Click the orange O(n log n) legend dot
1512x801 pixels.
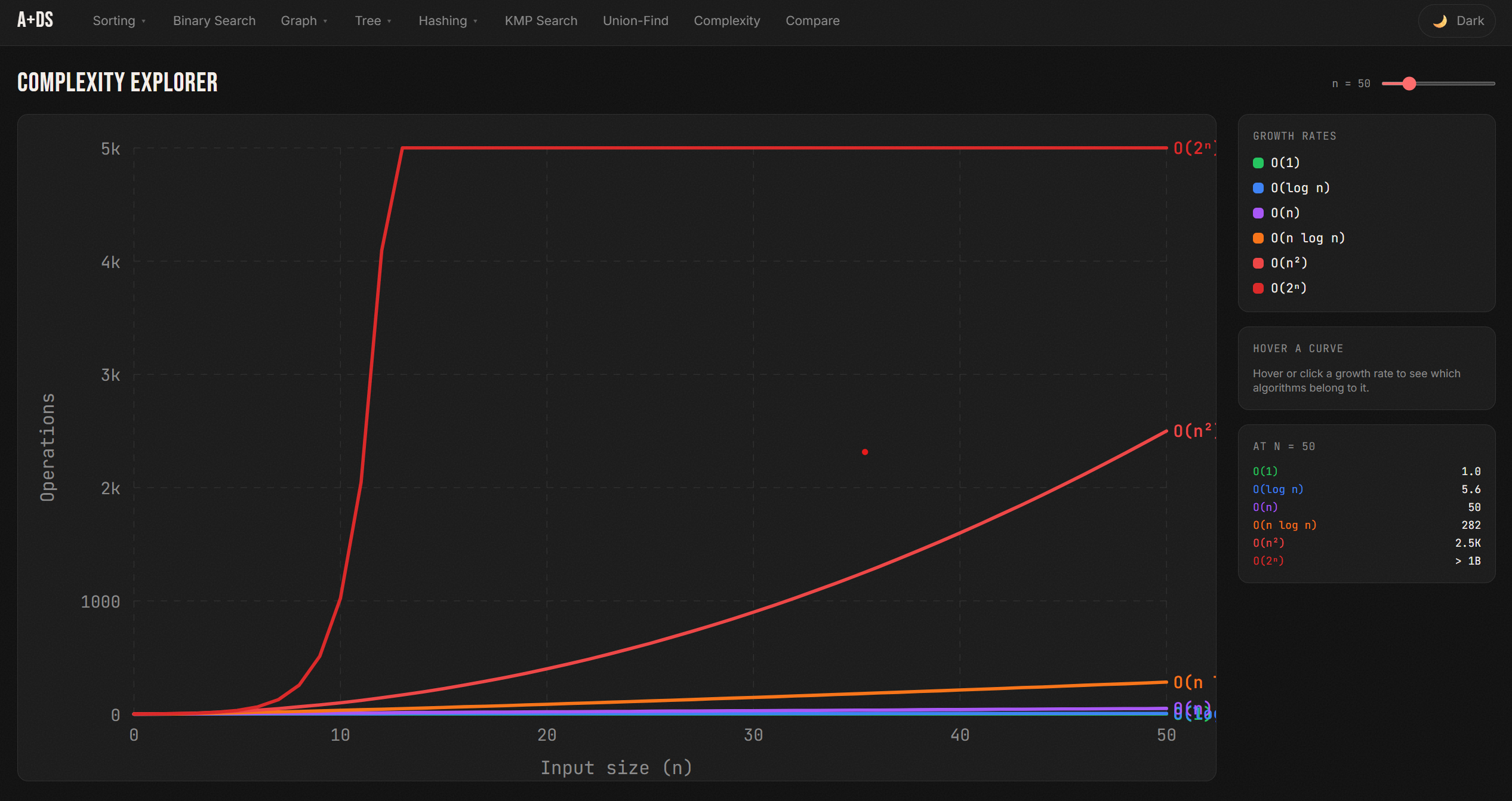[1258, 238]
